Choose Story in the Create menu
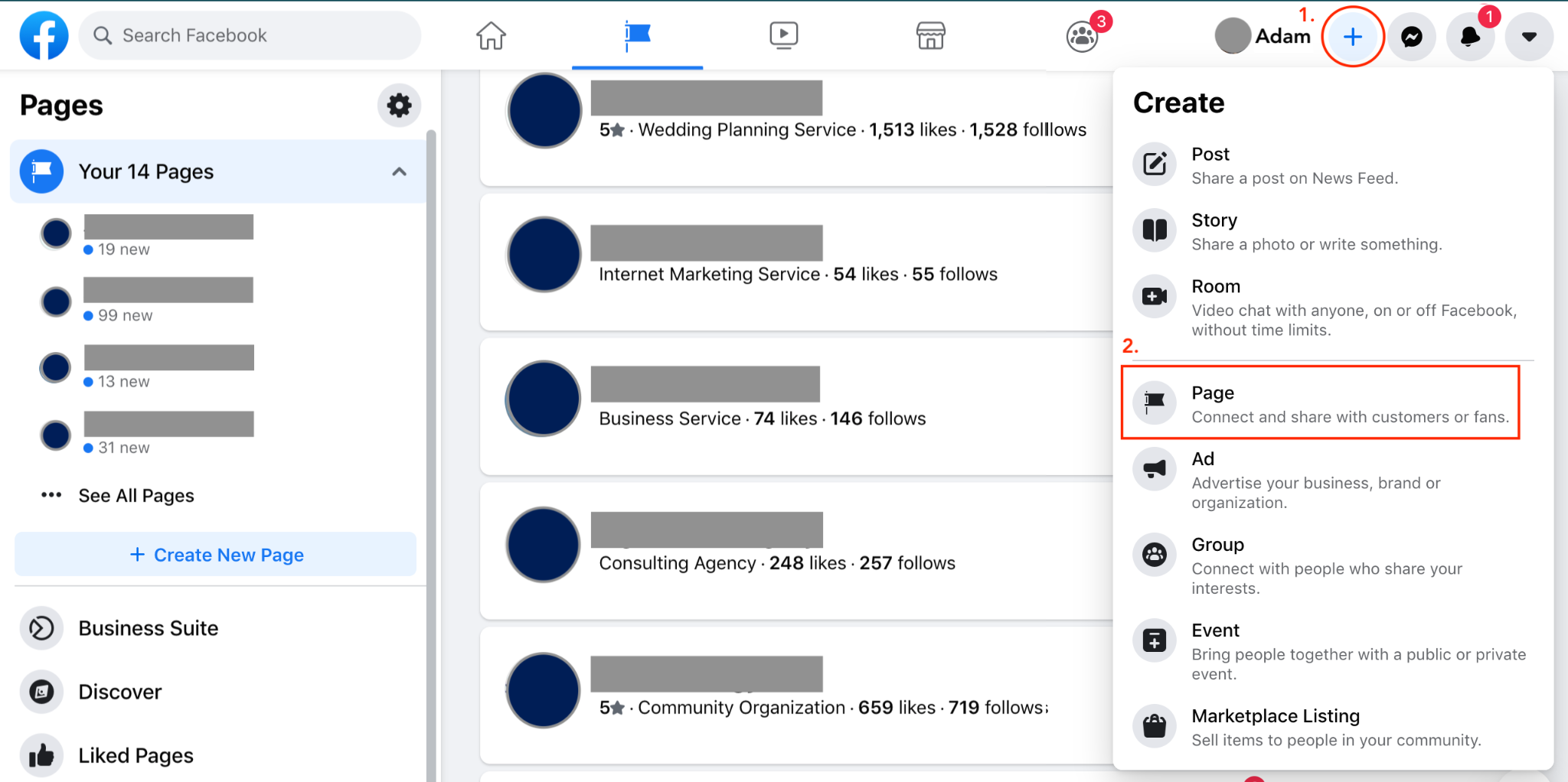The width and height of the screenshot is (1568, 782). [x=1333, y=231]
